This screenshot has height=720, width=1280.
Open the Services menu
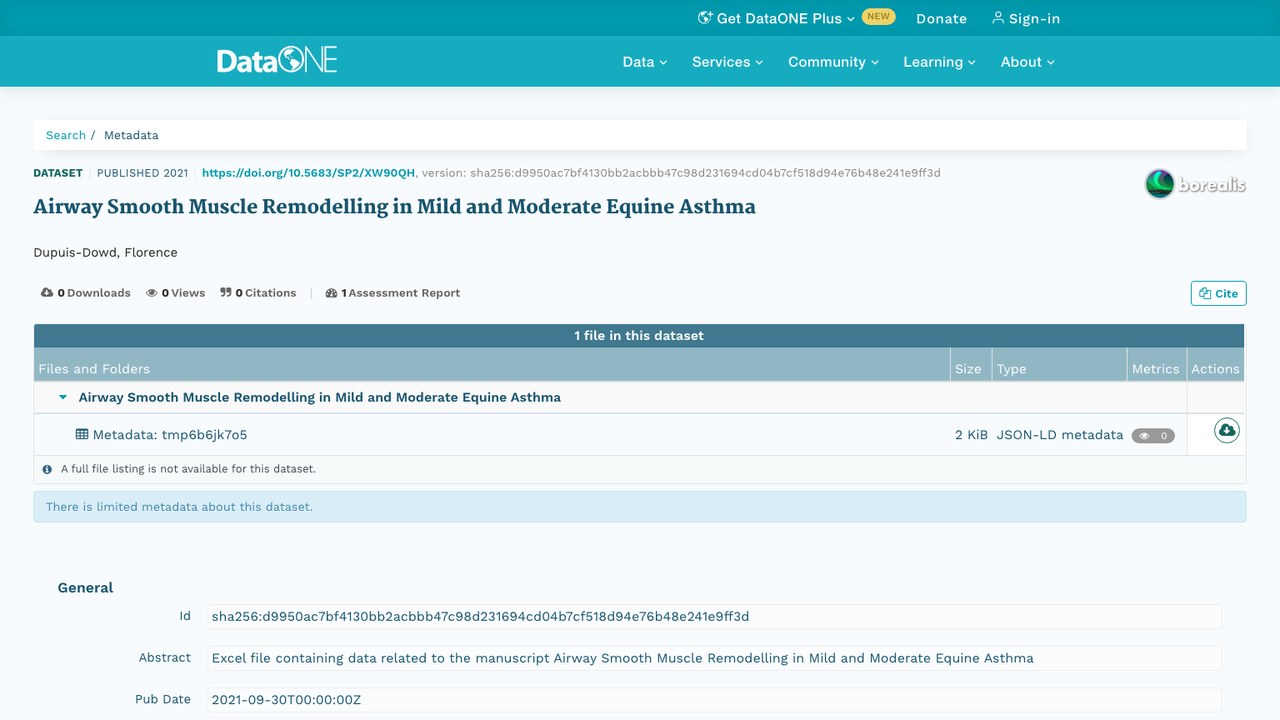pos(728,62)
